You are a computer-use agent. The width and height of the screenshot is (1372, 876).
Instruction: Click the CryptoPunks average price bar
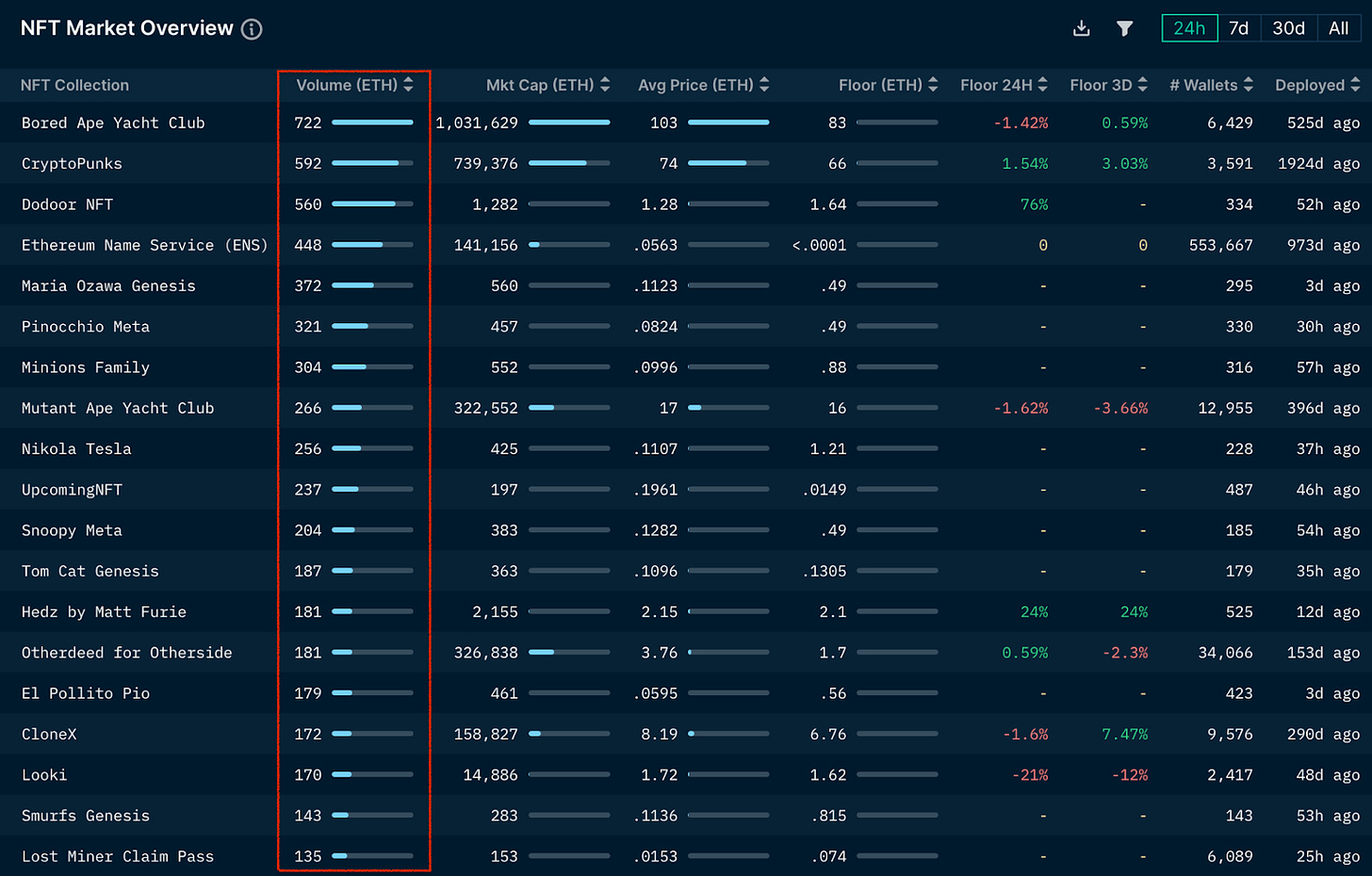click(x=728, y=164)
